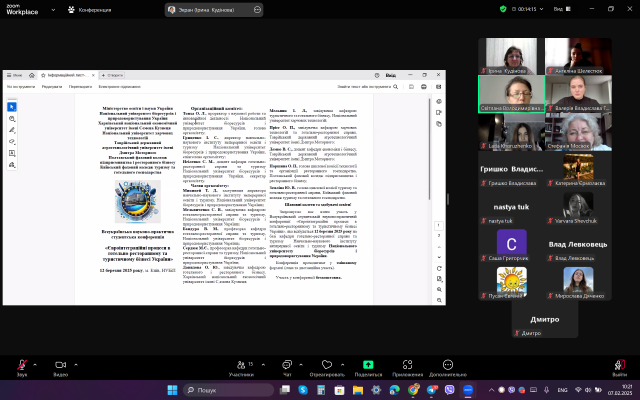Expand video options arrow next to Видео
The width and height of the screenshot is (640, 400).
pyautogui.click(x=79, y=362)
